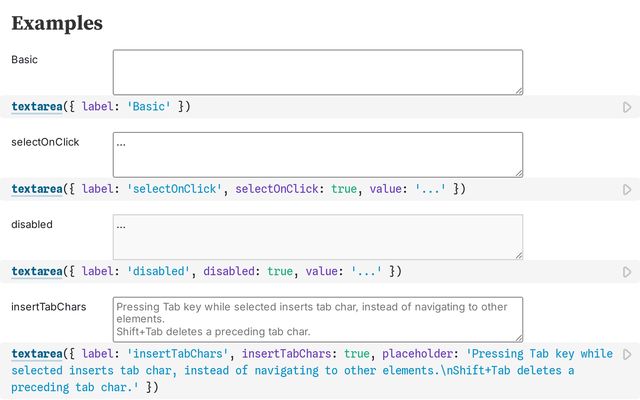Click textarea link in disabled code
Viewport: 640px width, 400px height.
tap(36, 271)
